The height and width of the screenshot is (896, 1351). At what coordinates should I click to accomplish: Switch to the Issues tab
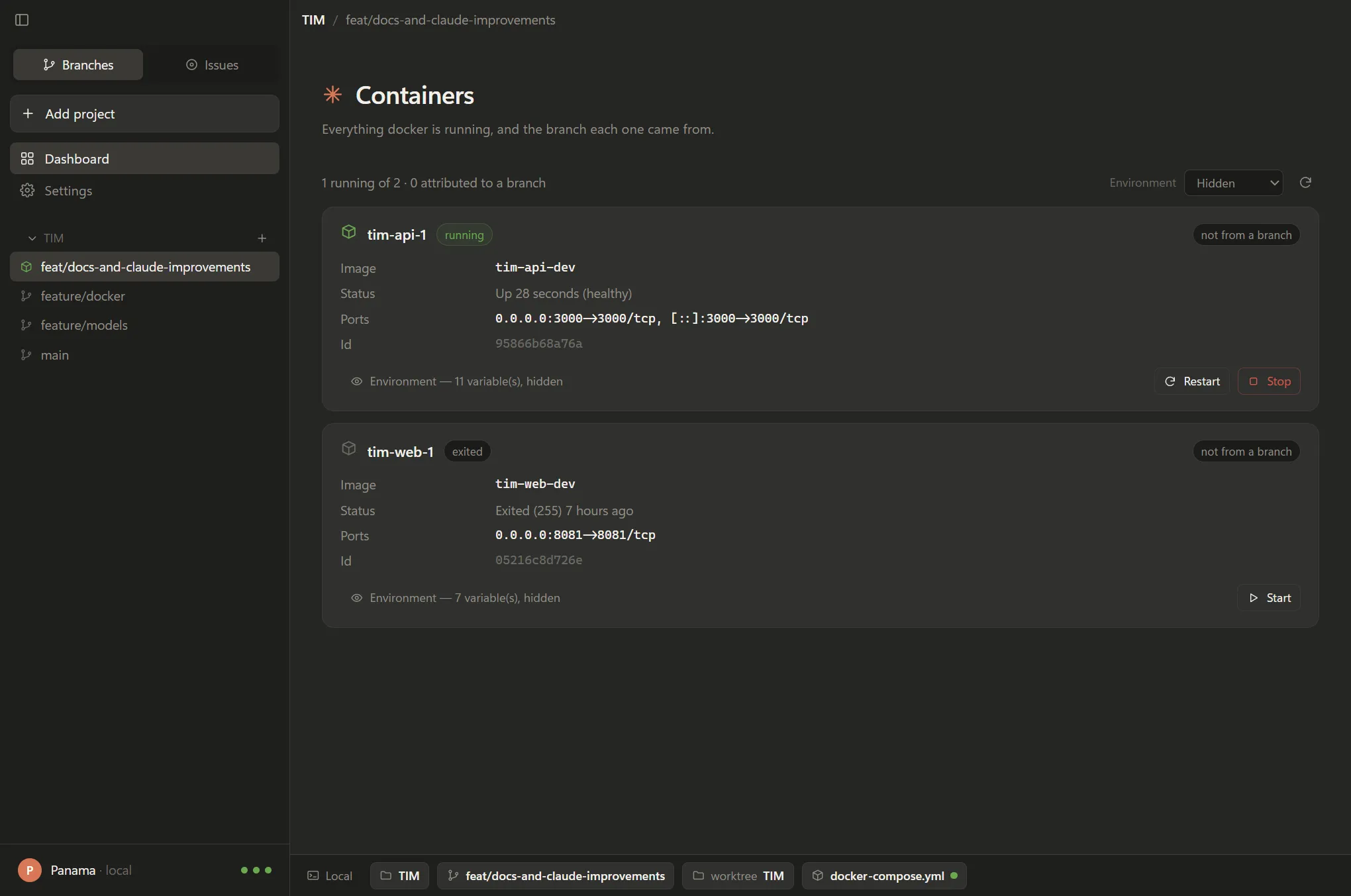[x=212, y=65]
